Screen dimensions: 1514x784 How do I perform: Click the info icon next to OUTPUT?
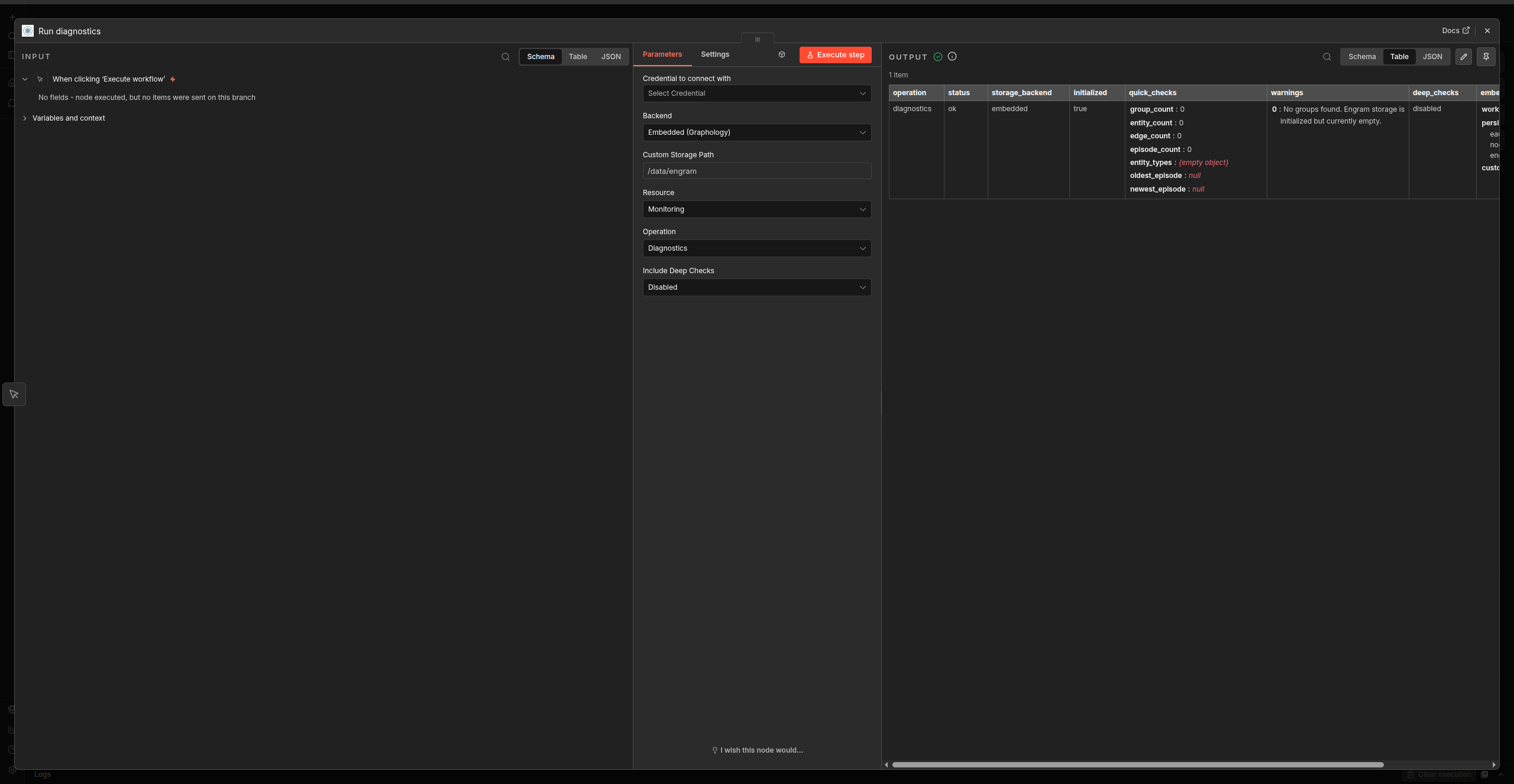coord(952,57)
